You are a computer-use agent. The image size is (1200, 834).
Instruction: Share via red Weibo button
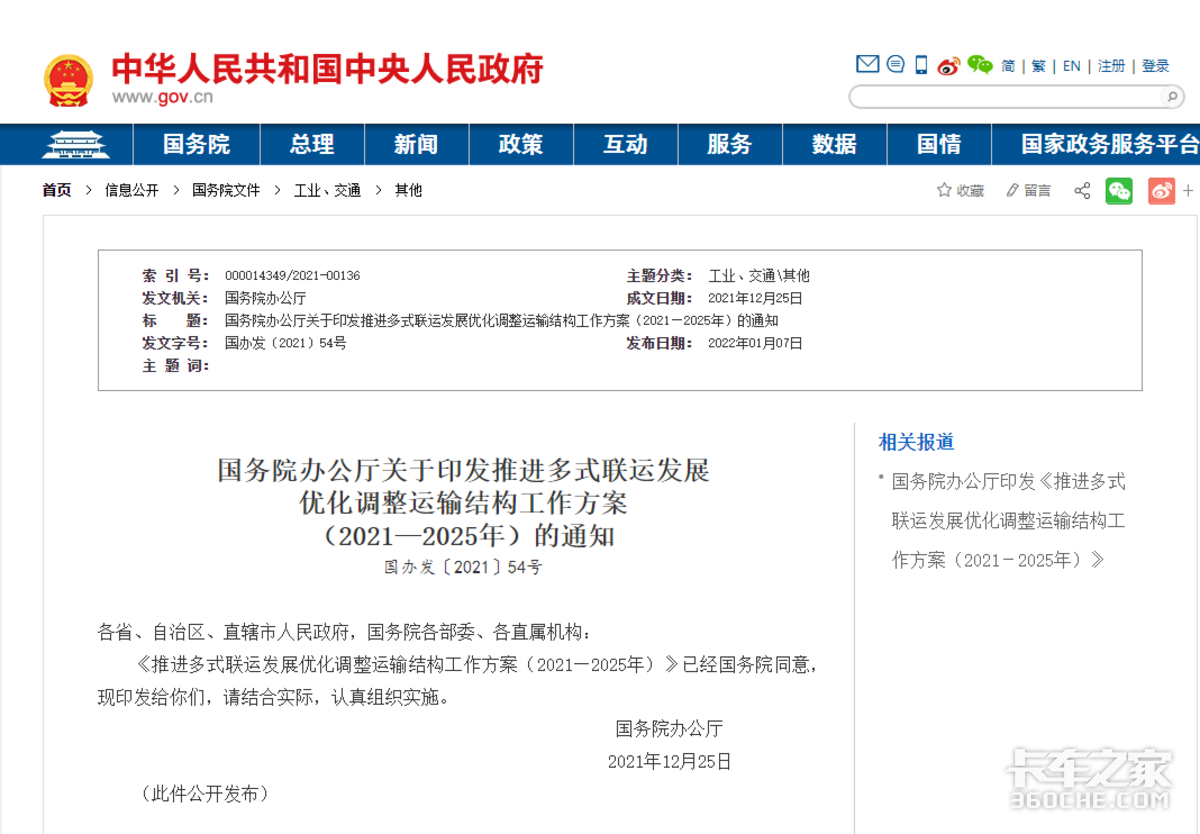tap(1161, 190)
